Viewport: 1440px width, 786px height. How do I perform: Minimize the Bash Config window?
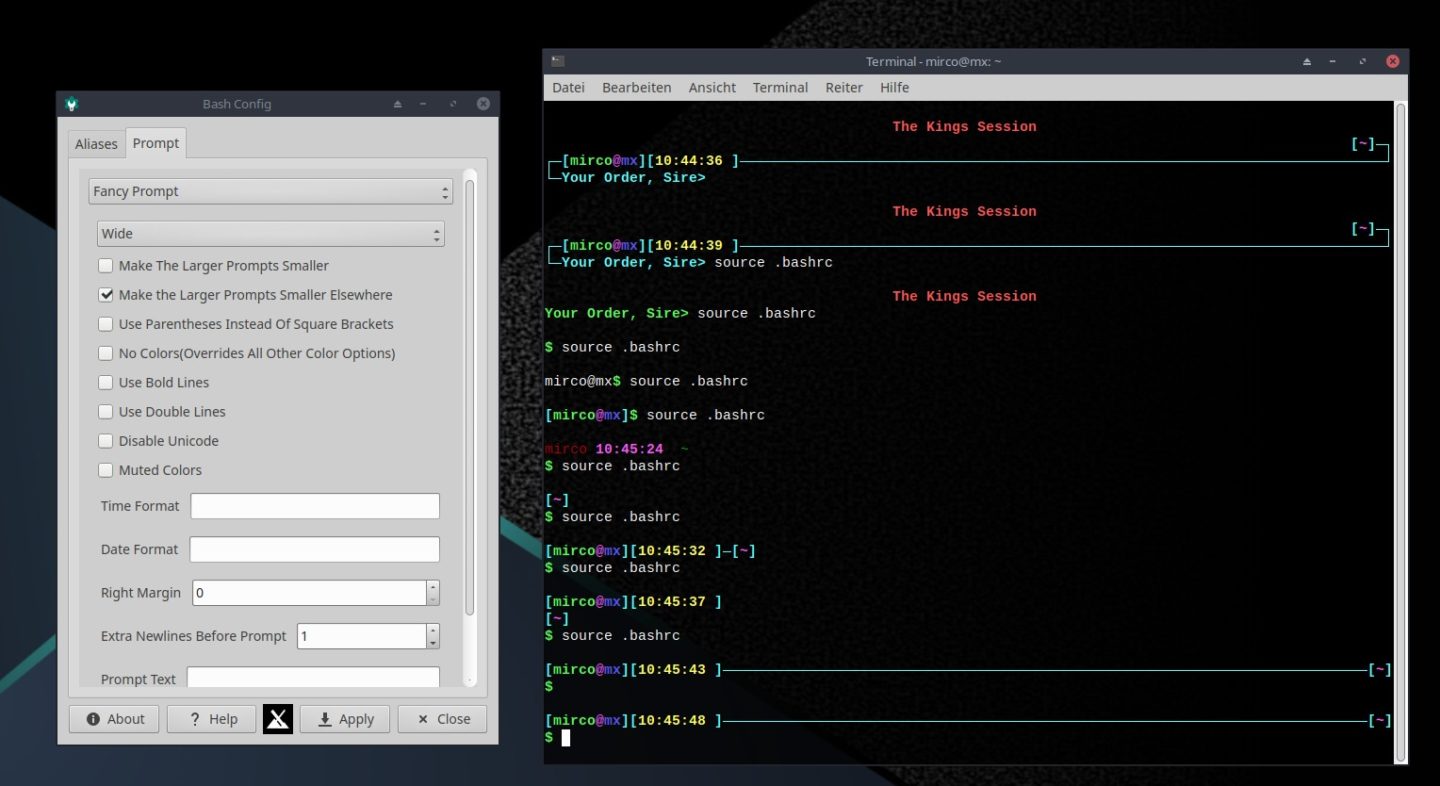click(424, 104)
